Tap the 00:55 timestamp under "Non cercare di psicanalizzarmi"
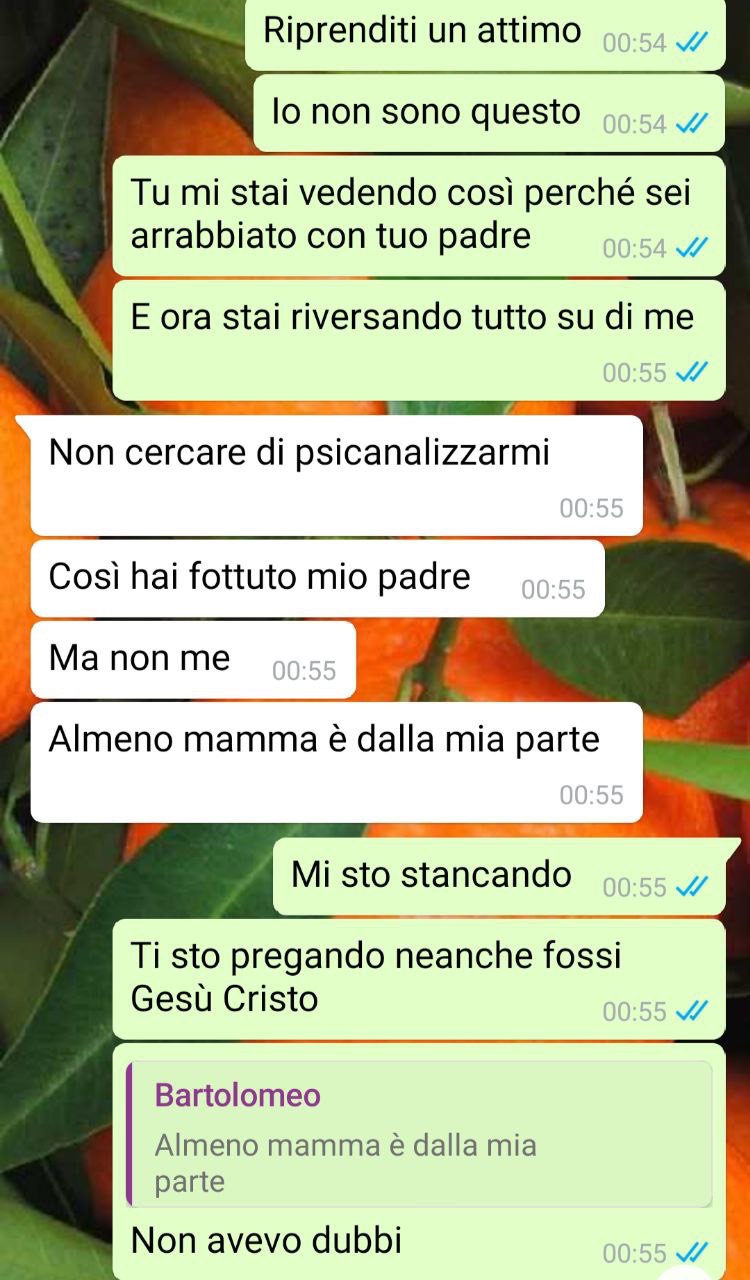This screenshot has height=1280, width=750. 591,508
